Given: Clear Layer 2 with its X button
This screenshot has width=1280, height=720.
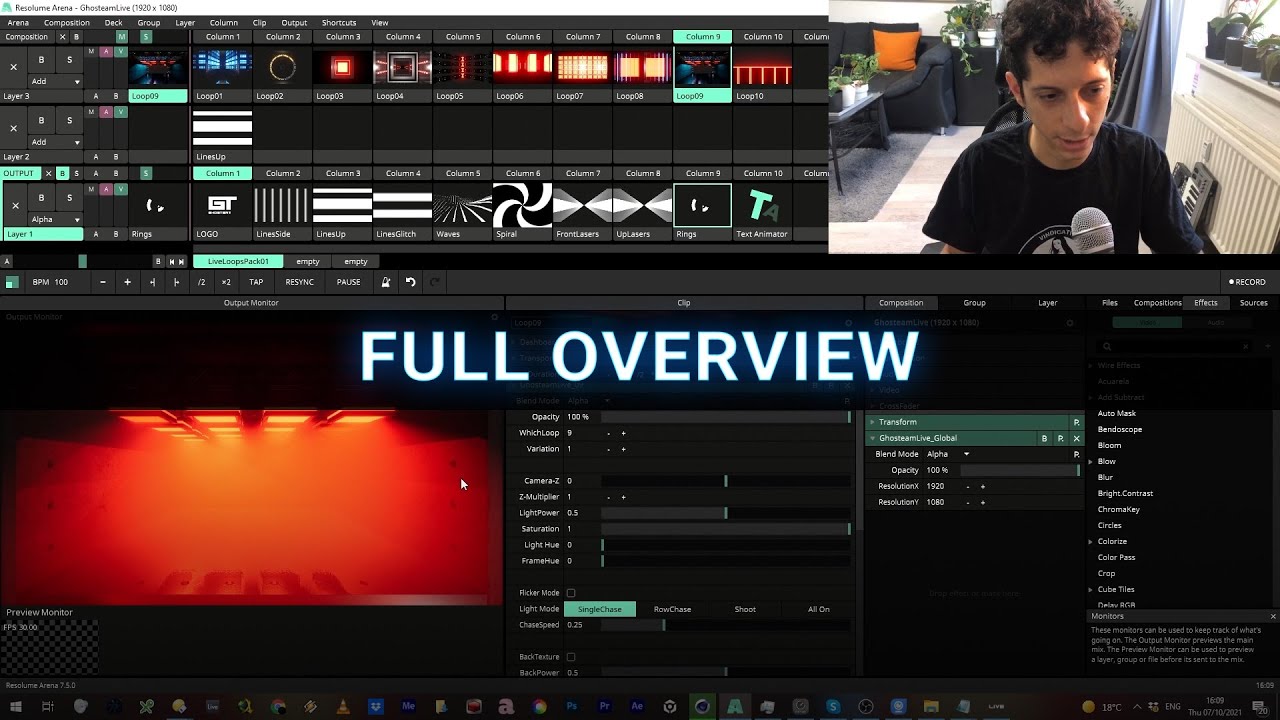Looking at the screenshot, I should pyautogui.click(x=13, y=128).
